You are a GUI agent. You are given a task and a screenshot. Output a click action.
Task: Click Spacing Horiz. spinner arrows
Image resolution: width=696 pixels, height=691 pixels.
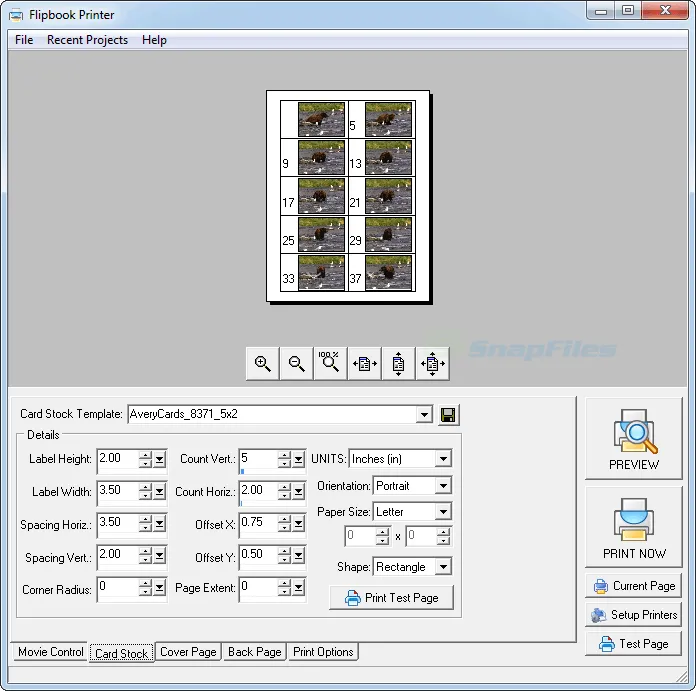(x=145, y=524)
